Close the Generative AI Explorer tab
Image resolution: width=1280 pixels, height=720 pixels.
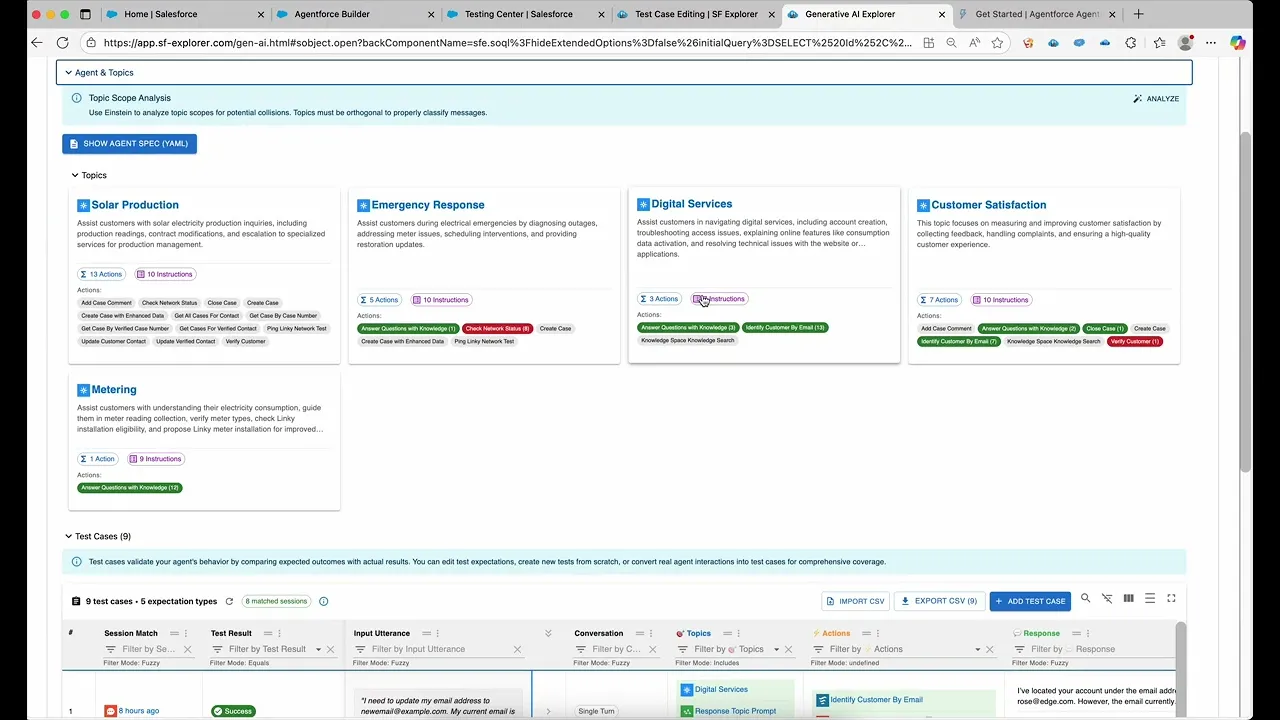[x=941, y=14]
